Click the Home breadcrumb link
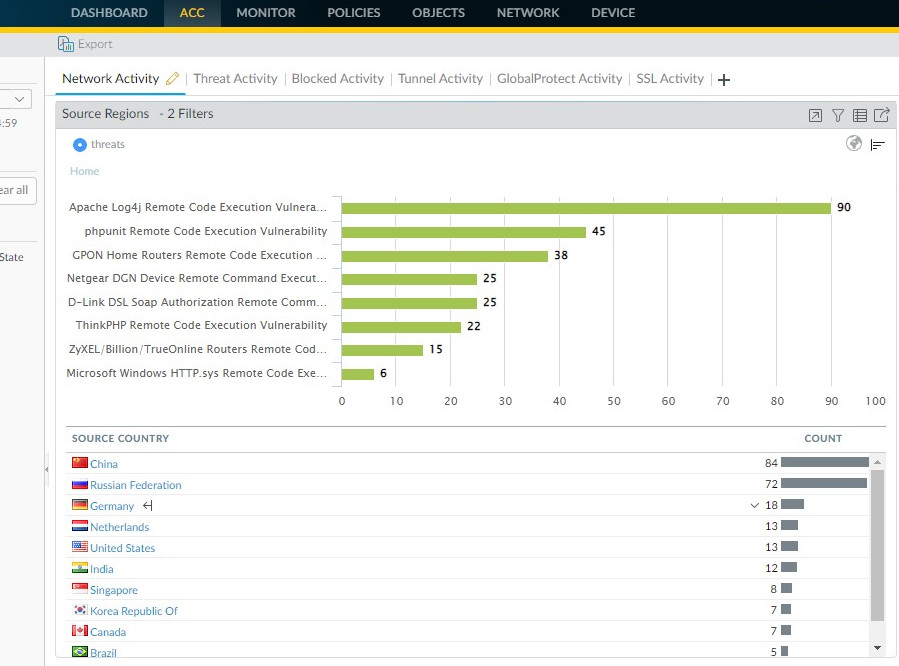This screenshot has height=666, width=899. coord(84,171)
